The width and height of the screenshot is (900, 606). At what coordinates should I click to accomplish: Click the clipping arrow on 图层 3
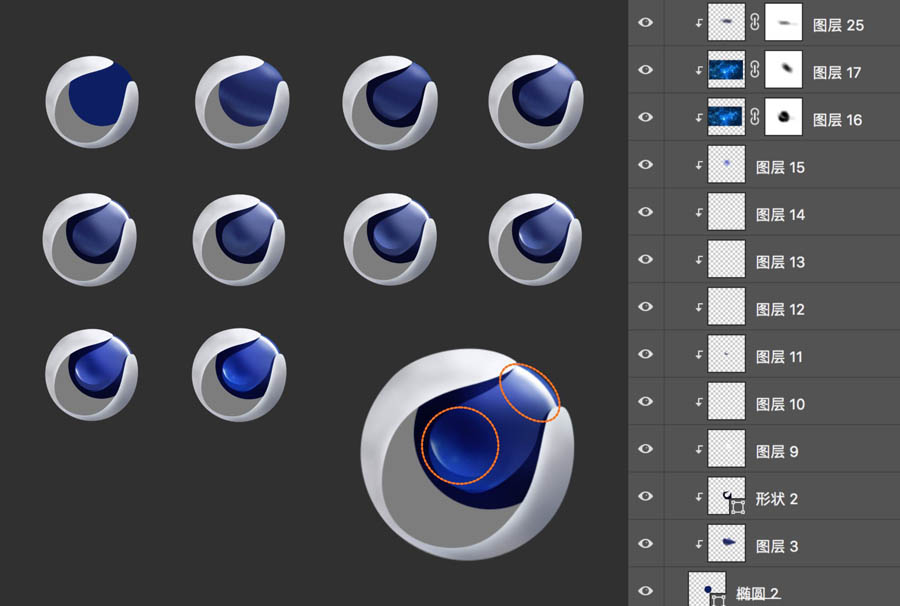tap(699, 544)
